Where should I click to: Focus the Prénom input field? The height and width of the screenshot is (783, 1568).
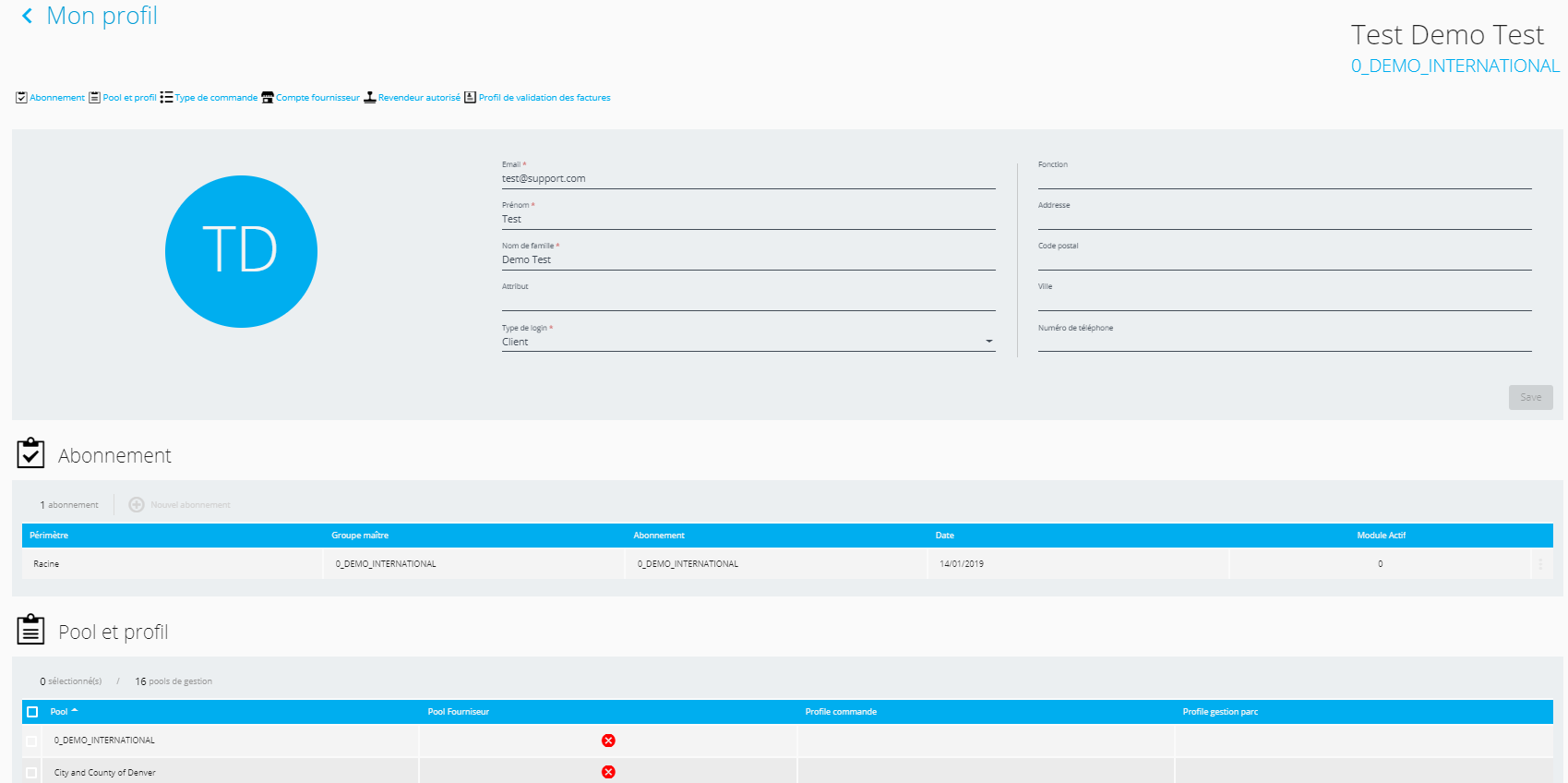click(748, 220)
